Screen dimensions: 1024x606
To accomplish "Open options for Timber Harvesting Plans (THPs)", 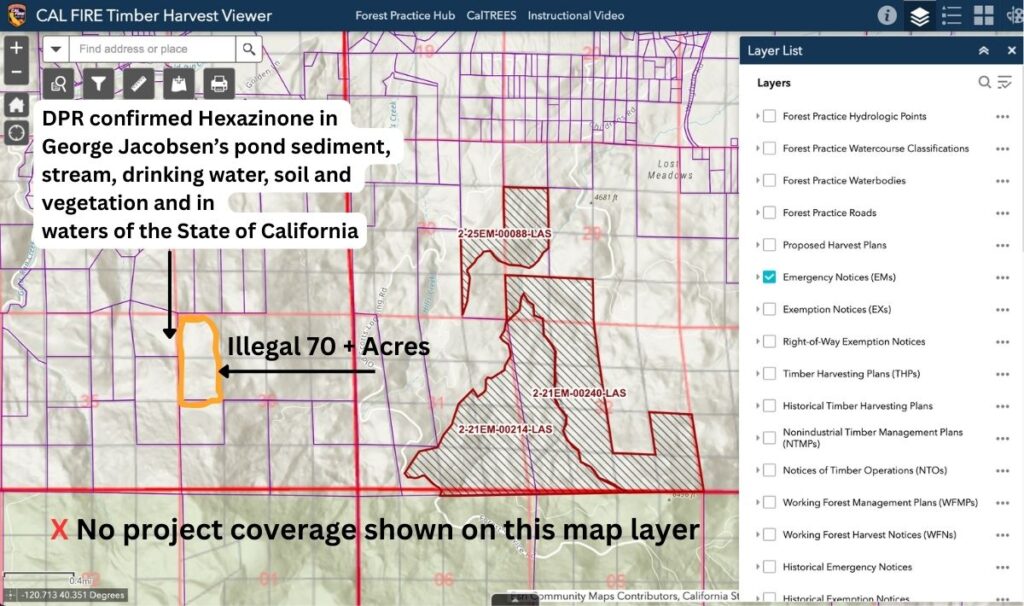I will tap(1002, 374).
